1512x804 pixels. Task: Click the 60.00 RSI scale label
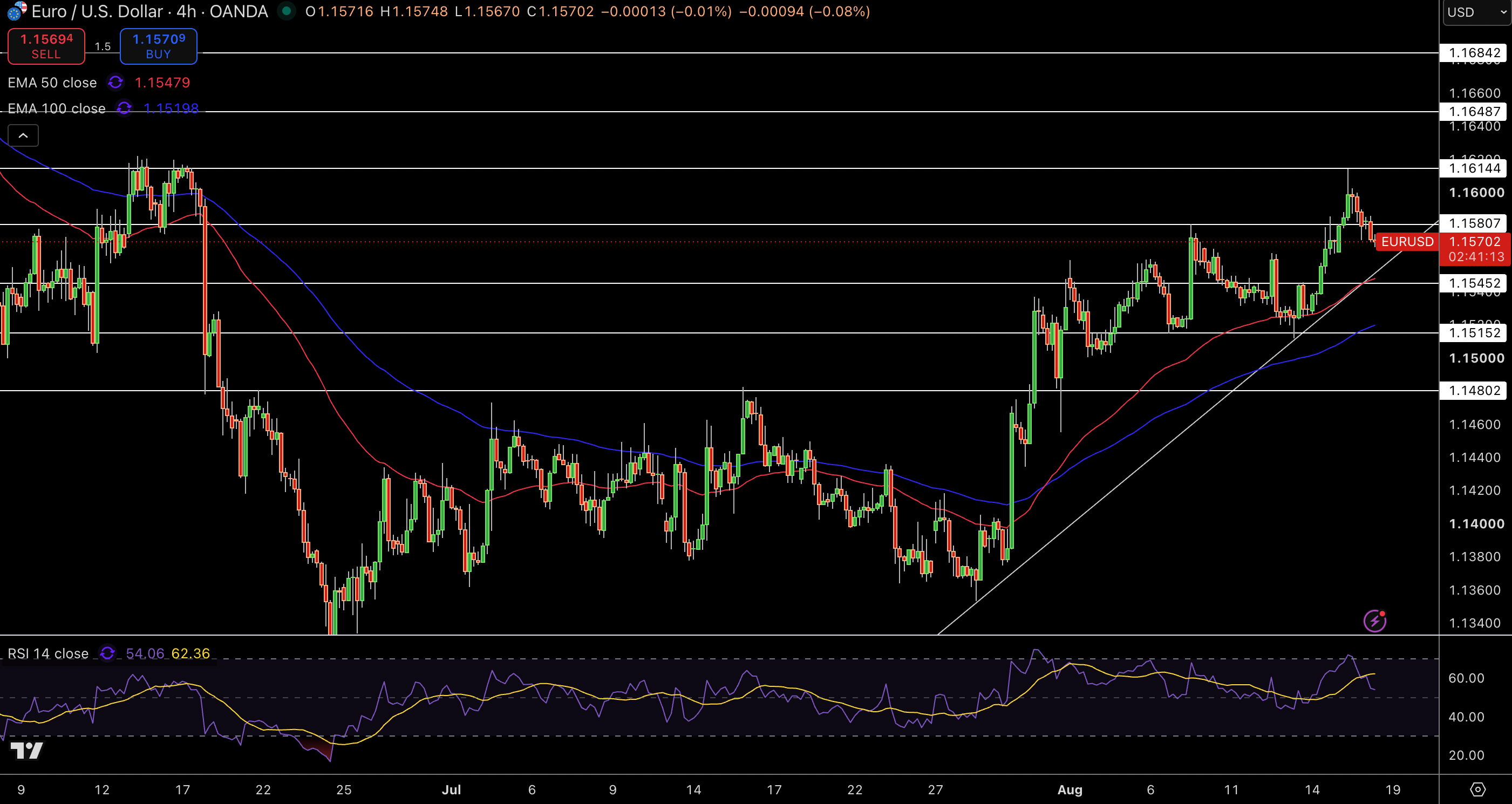(1466, 678)
